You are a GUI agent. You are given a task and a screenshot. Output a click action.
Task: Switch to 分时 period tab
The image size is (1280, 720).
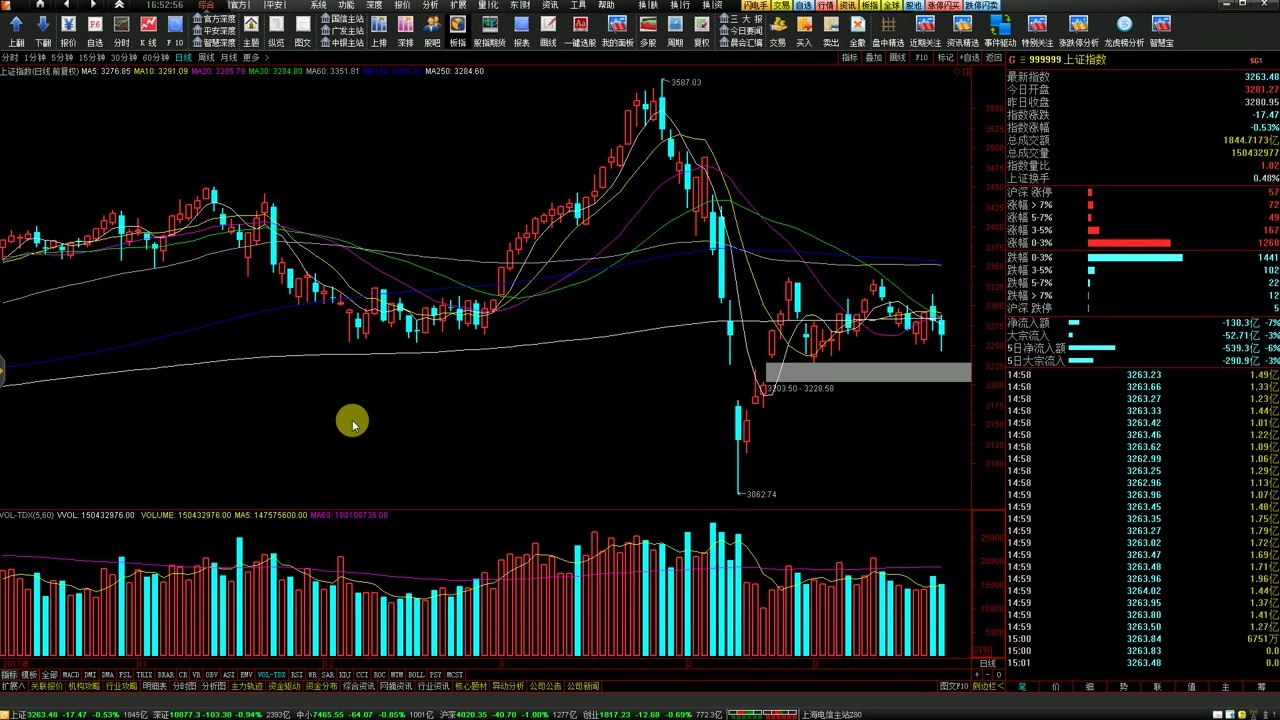(10, 58)
